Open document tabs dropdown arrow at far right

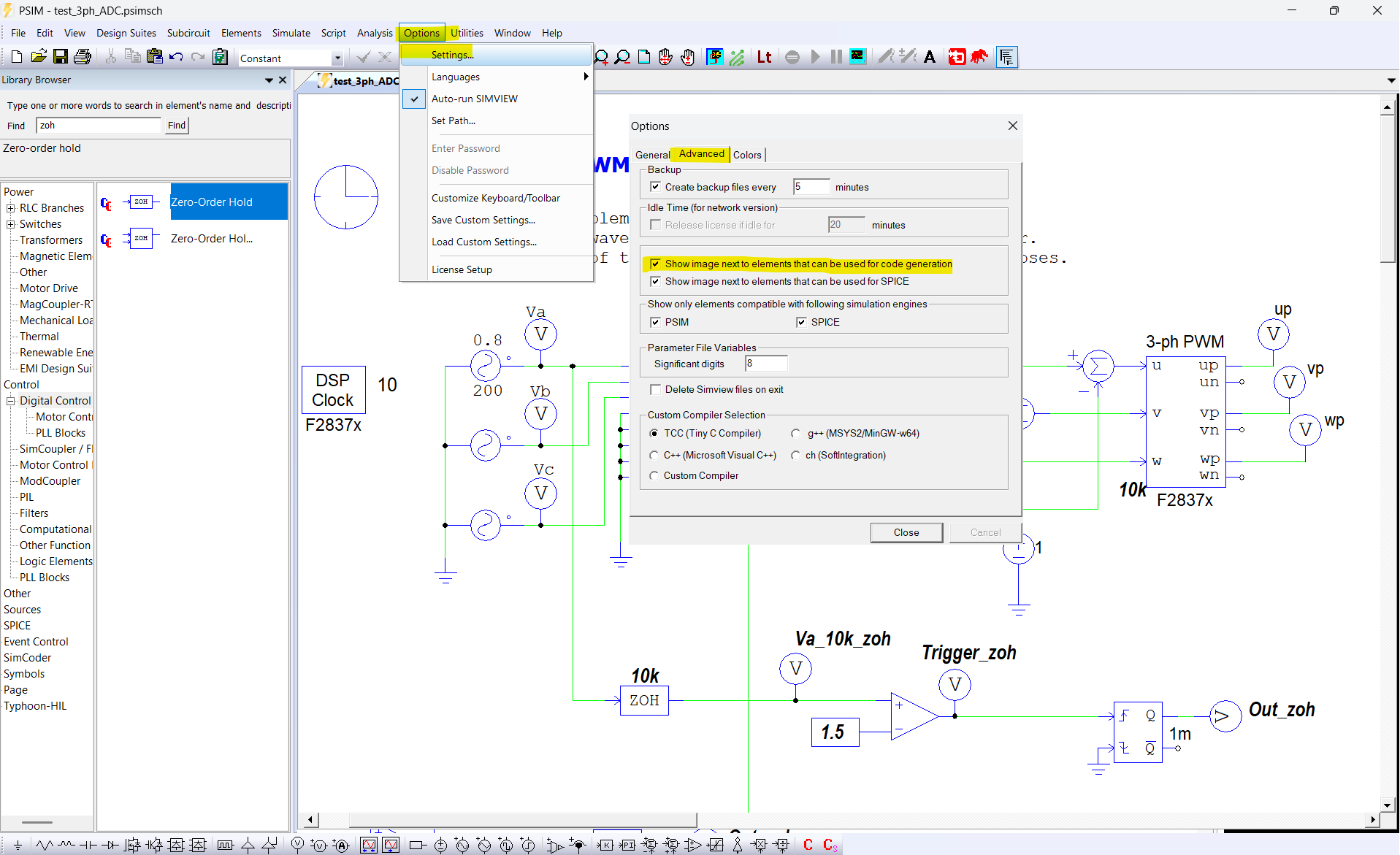(1391, 80)
